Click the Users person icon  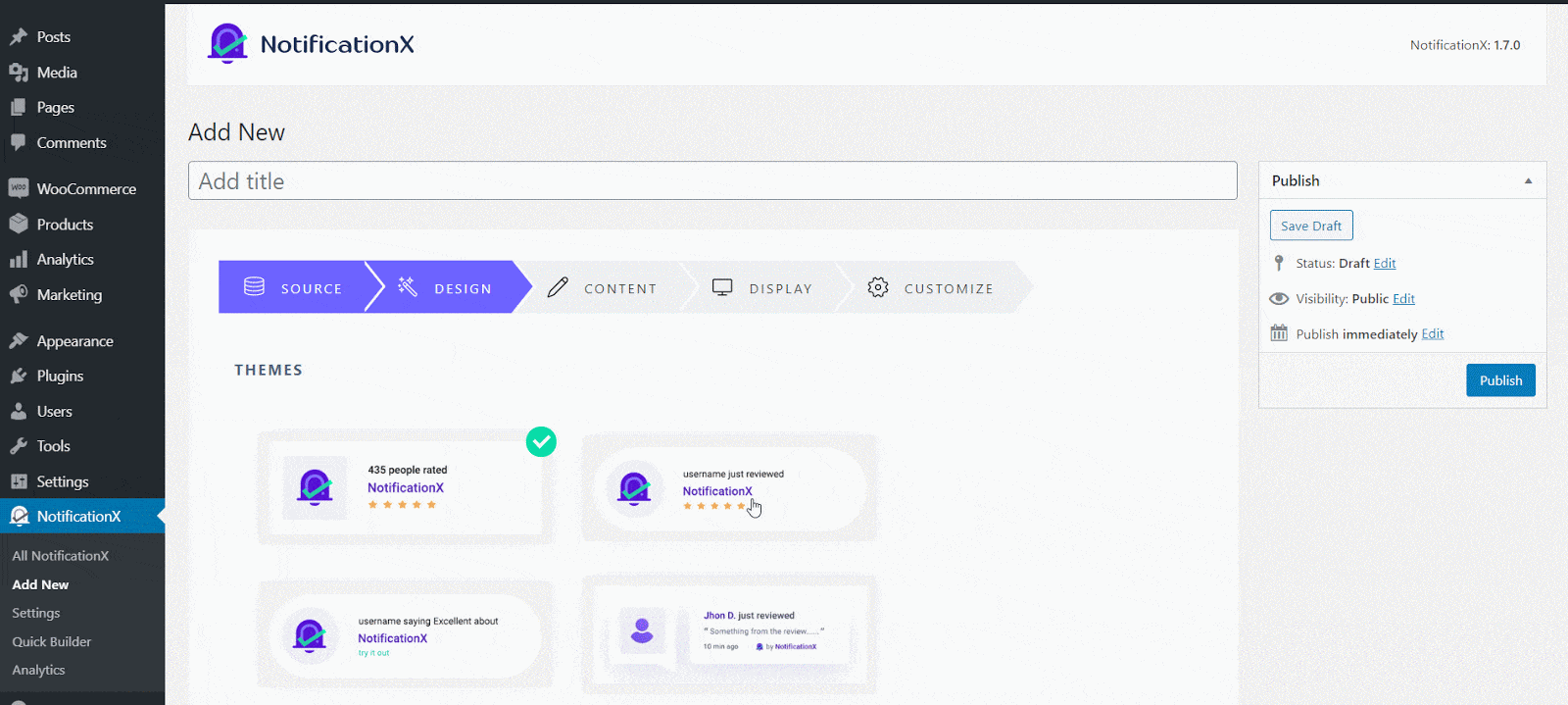[x=19, y=412]
